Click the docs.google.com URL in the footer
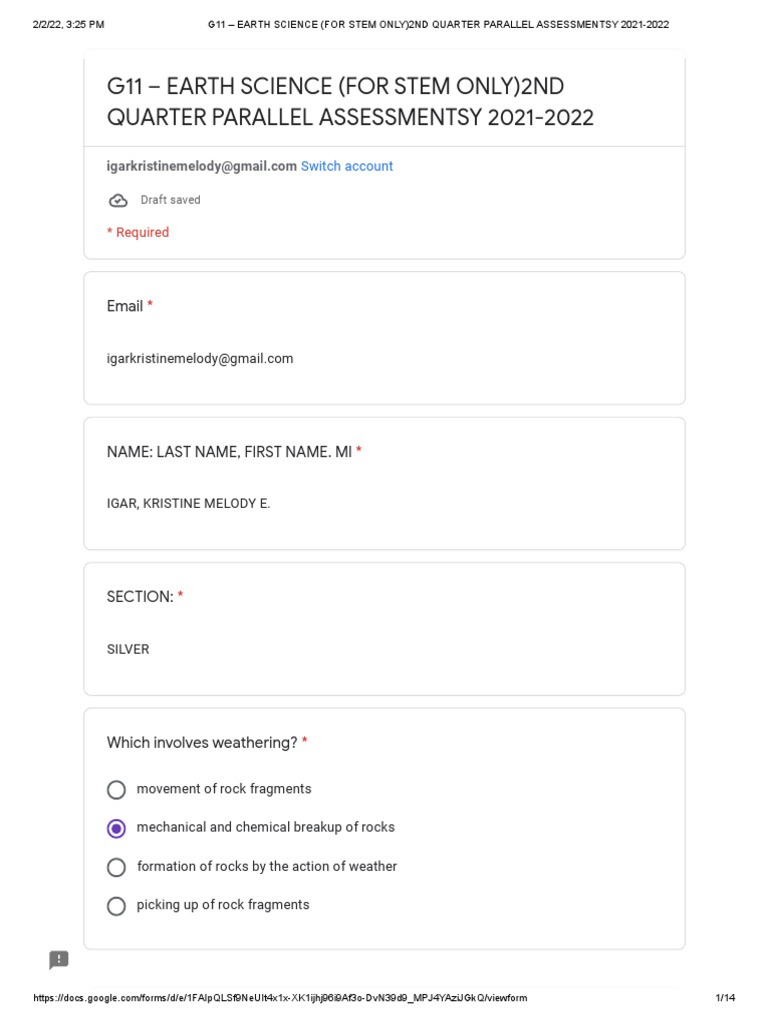Image resolution: width=768 pixels, height=1024 pixels. [280, 998]
